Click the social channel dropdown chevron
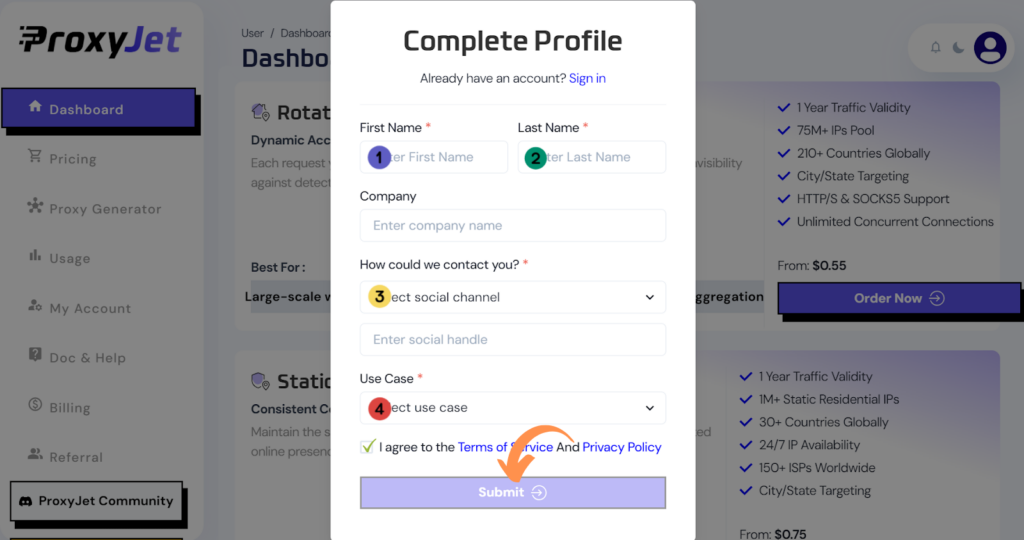 pos(650,297)
